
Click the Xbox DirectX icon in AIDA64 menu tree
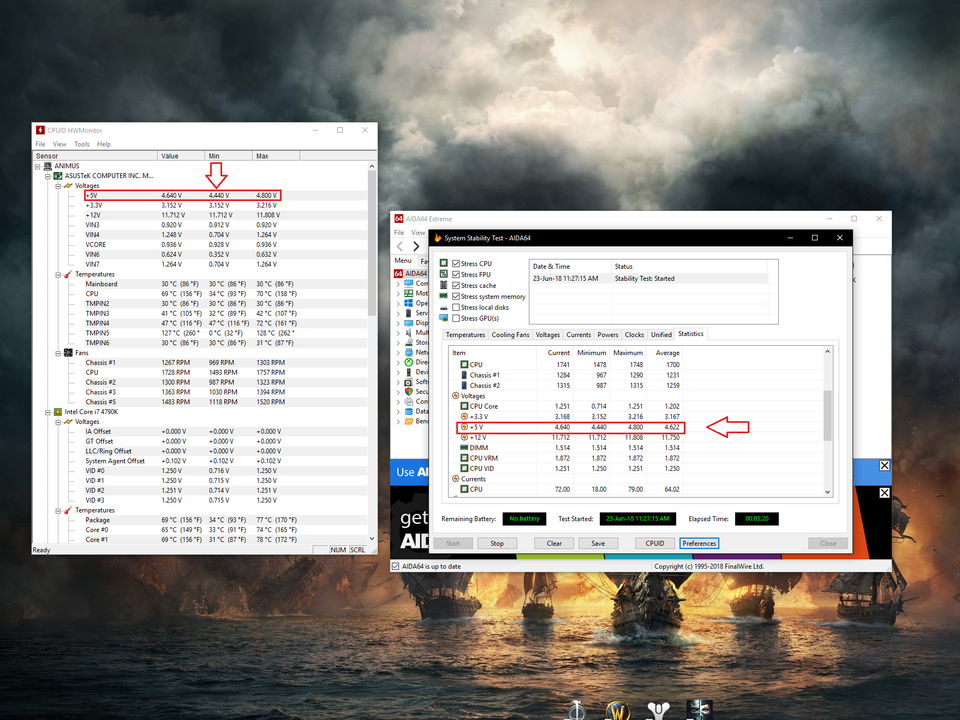tap(408, 362)
